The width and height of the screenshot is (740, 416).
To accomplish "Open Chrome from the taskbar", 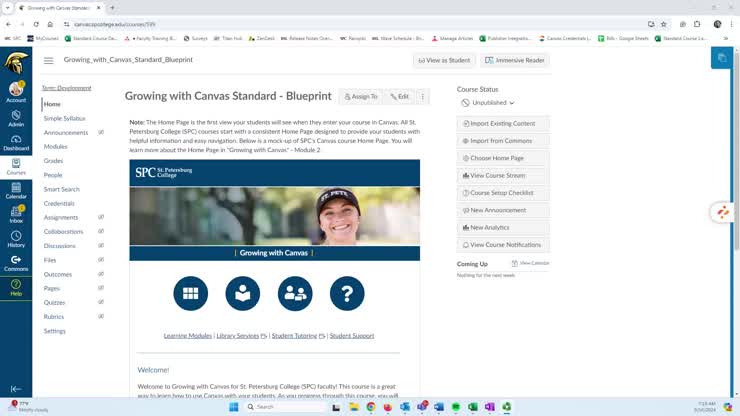I will (371, 407).
